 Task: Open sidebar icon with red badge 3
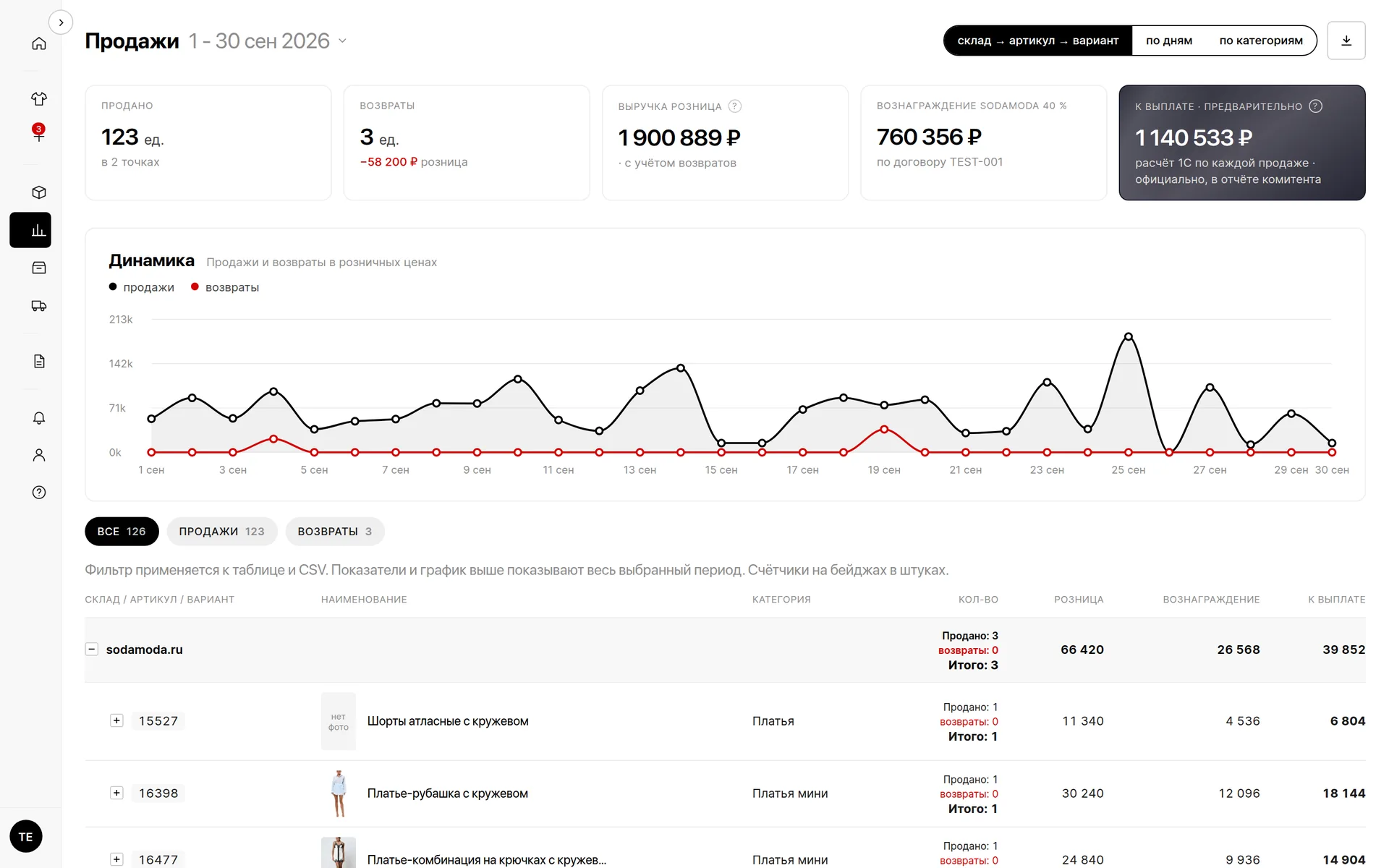click(39, 133)
